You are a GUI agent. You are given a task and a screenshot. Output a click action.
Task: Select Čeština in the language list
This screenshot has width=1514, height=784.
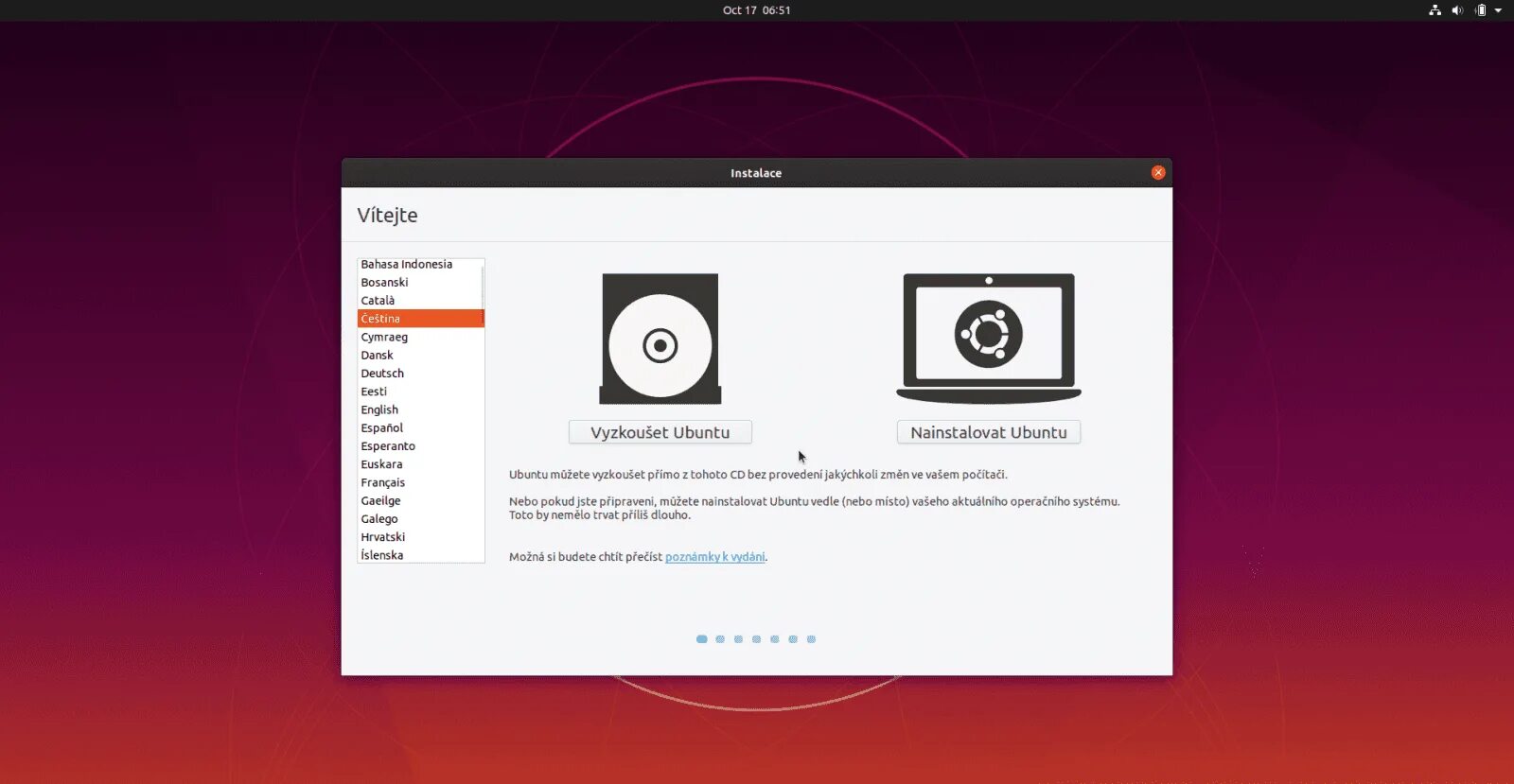pos(420,319)
